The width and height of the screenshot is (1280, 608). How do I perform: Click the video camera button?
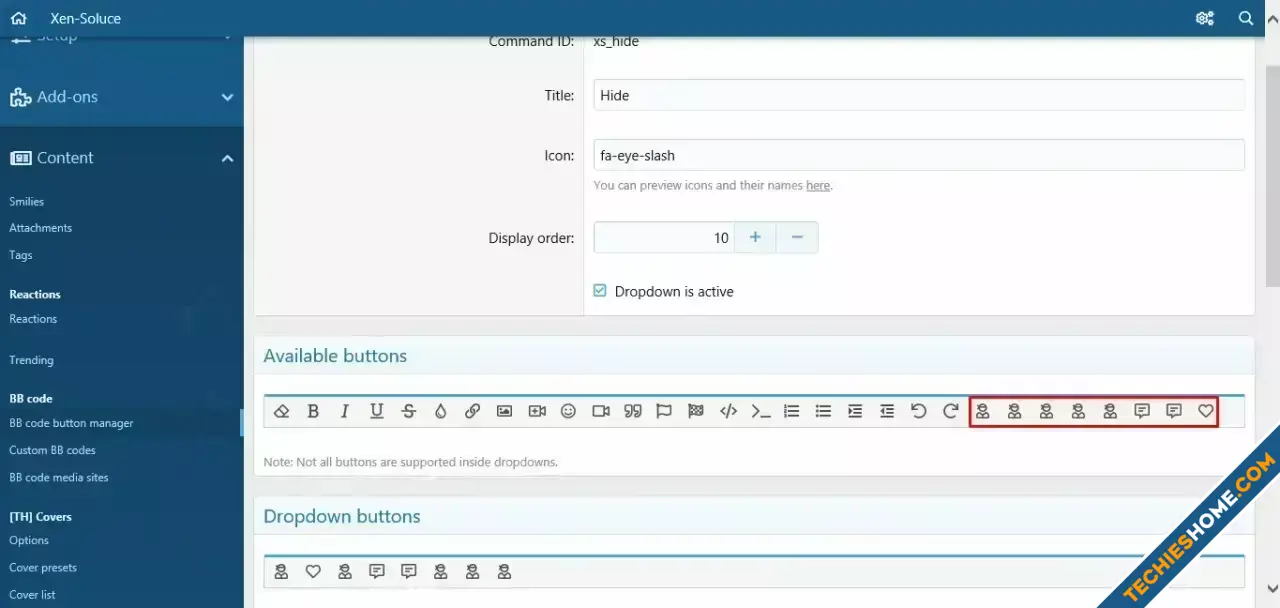[x=601, y=411]
